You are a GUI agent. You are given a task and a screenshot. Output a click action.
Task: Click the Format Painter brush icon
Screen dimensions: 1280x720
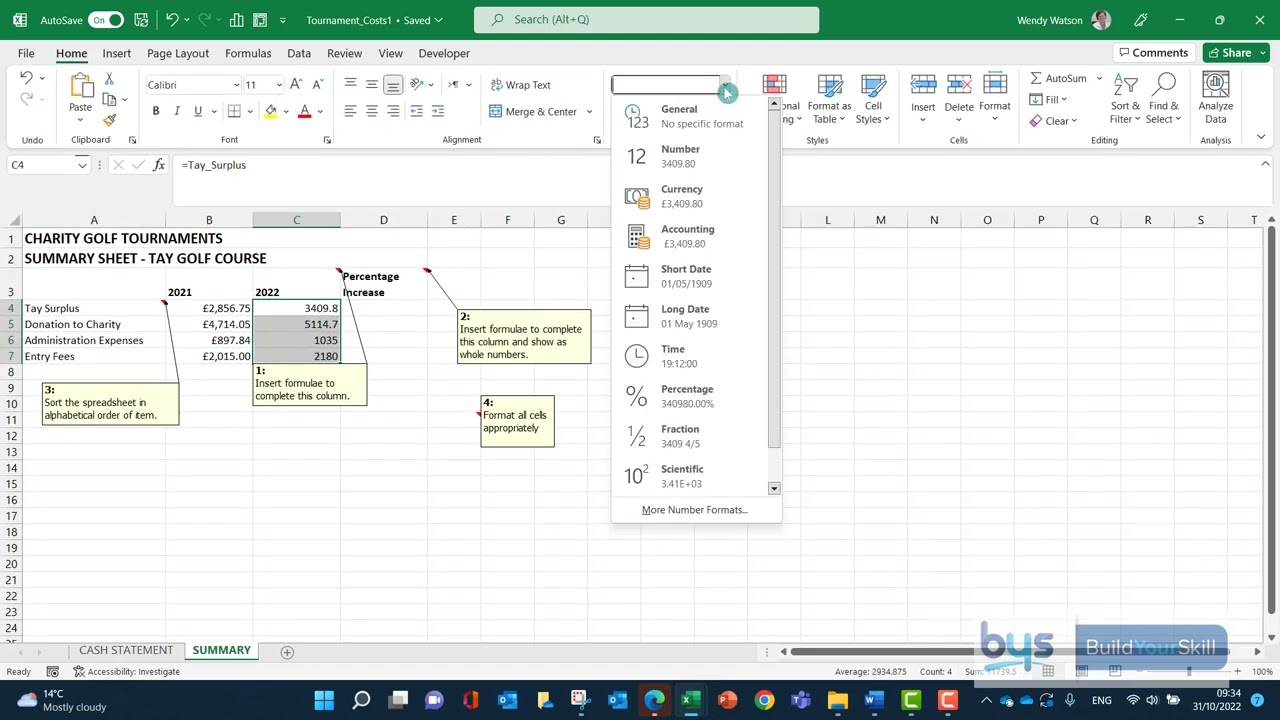click(x=109, y=120)
